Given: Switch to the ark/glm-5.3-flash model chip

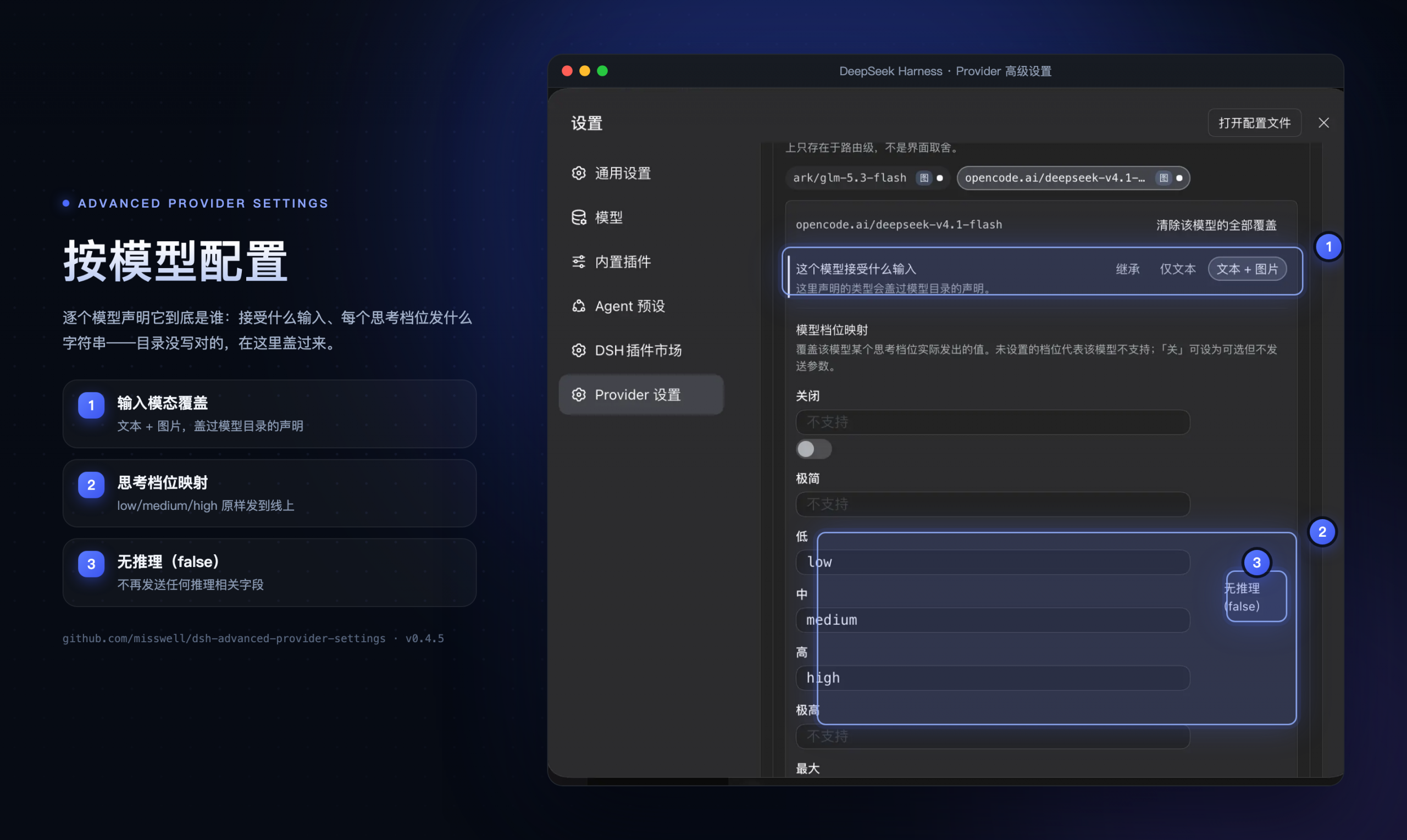Looking at the screenshot, I should click(x=867, y=179).
